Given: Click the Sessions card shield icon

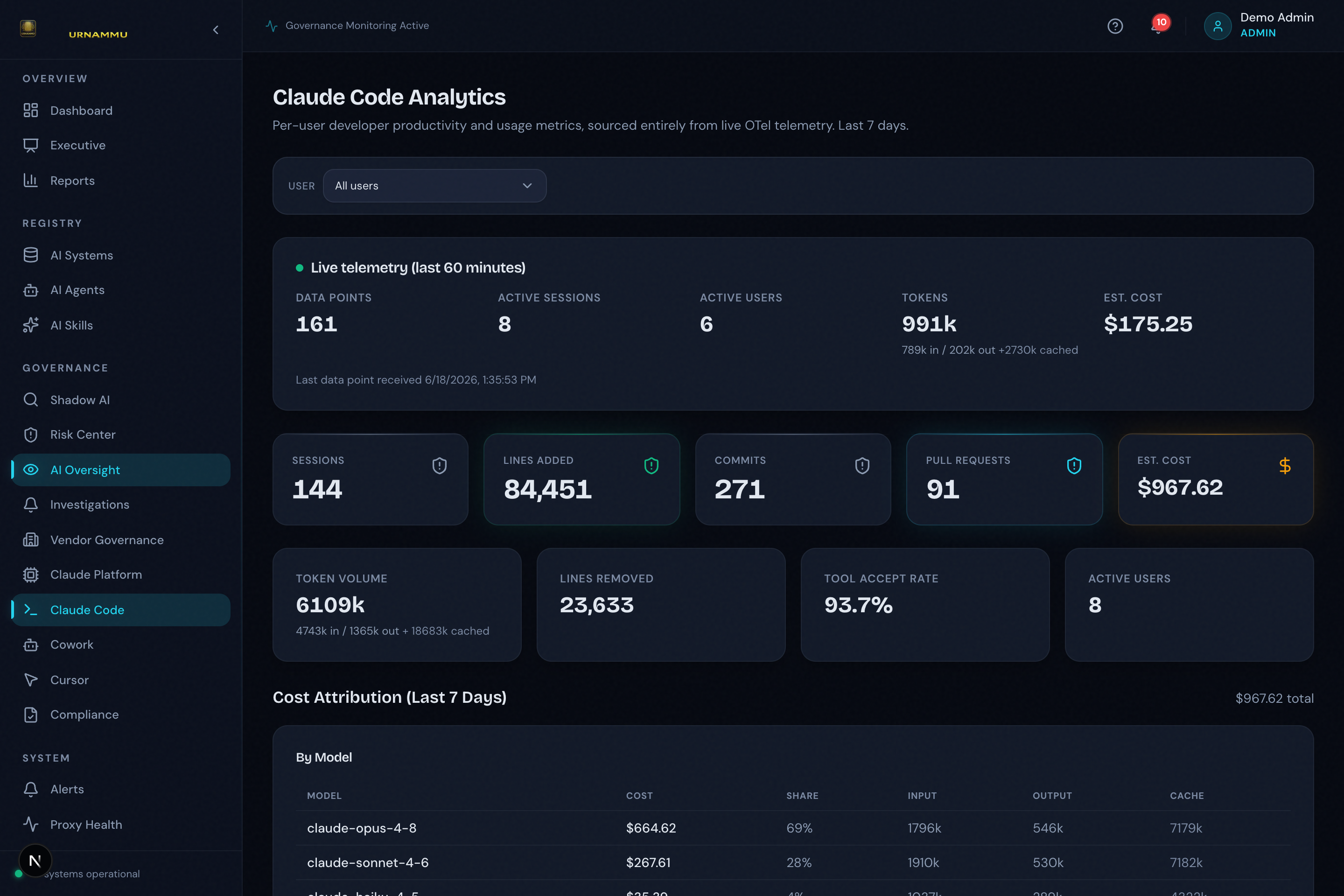Looking at the screenshot, I should (440, 466).
